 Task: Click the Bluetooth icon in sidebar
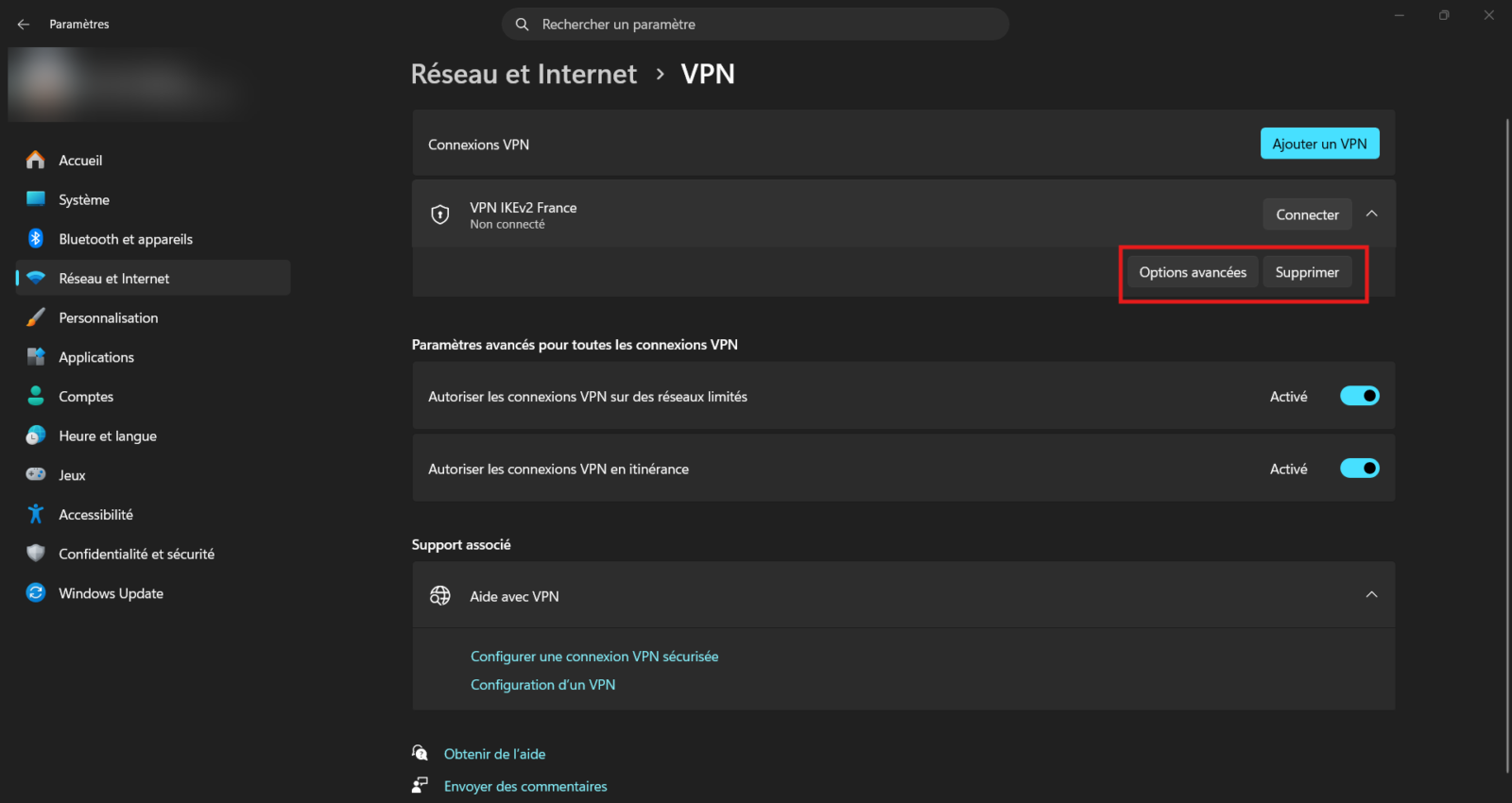click(36, 239)
